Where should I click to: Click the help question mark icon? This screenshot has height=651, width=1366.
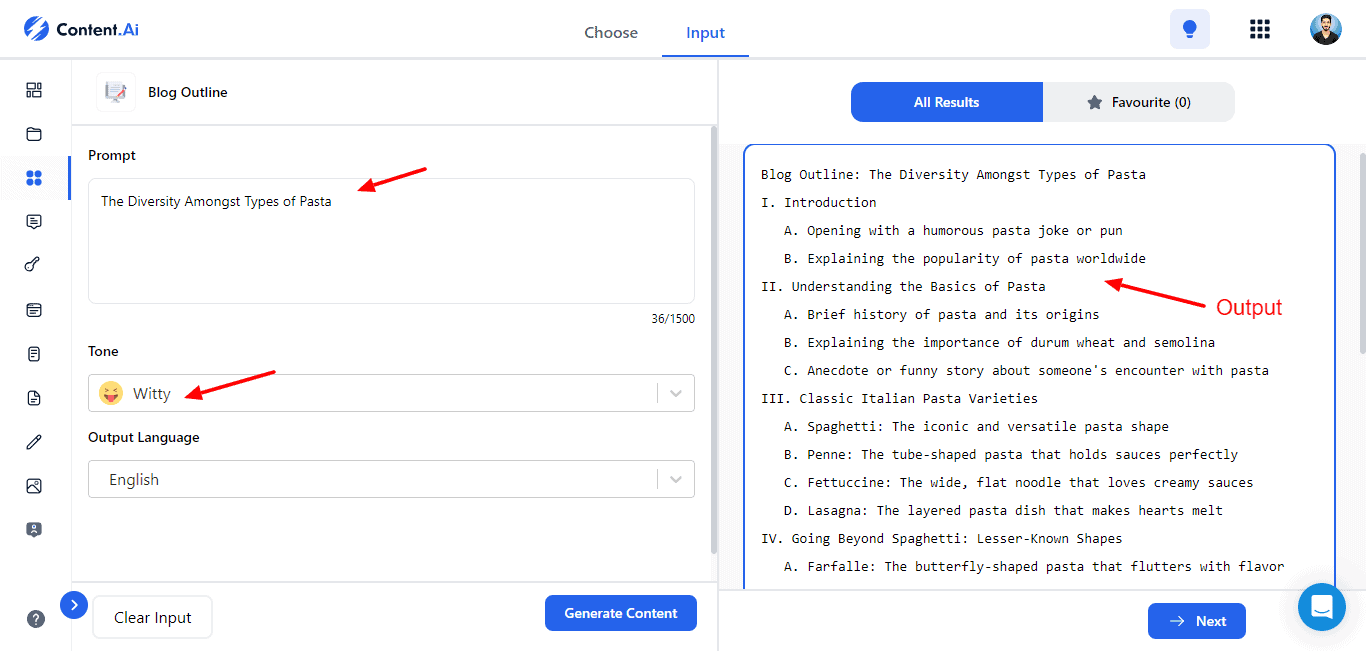pos(36,619)
